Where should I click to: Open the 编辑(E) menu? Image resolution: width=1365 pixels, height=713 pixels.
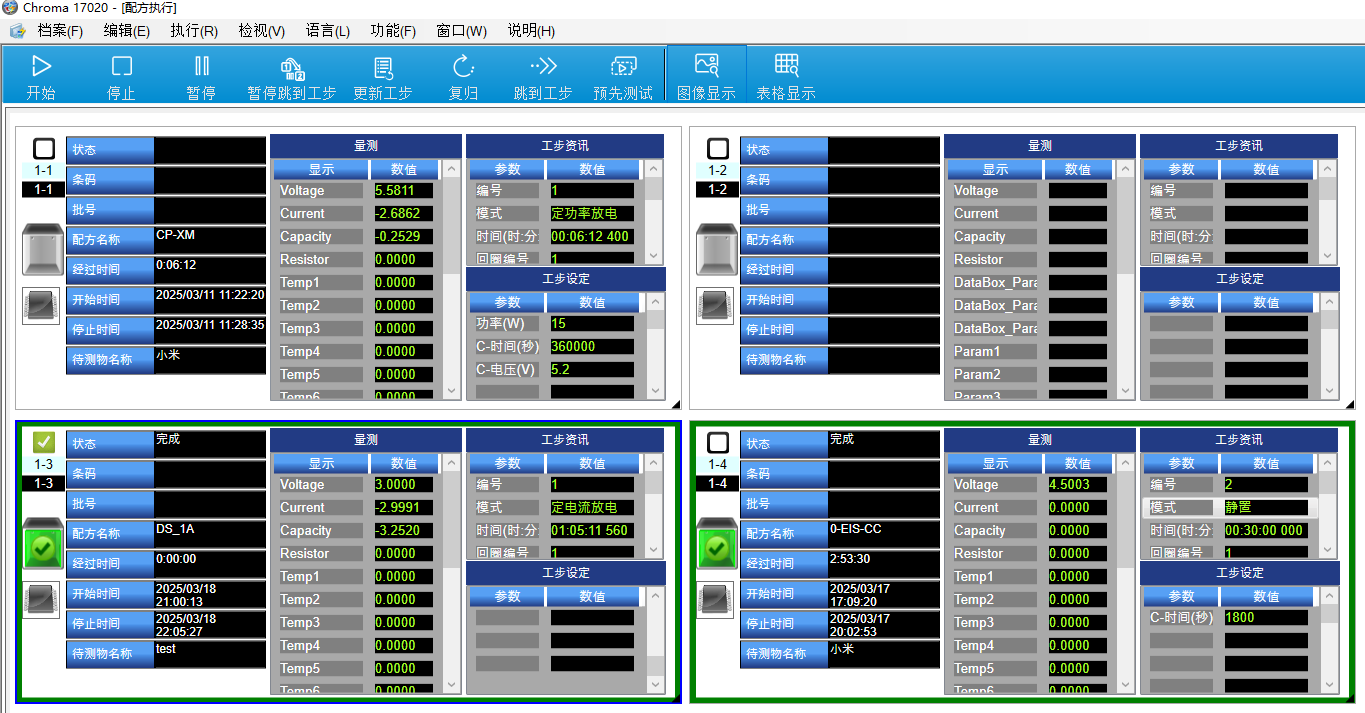[x=127, y=31]
